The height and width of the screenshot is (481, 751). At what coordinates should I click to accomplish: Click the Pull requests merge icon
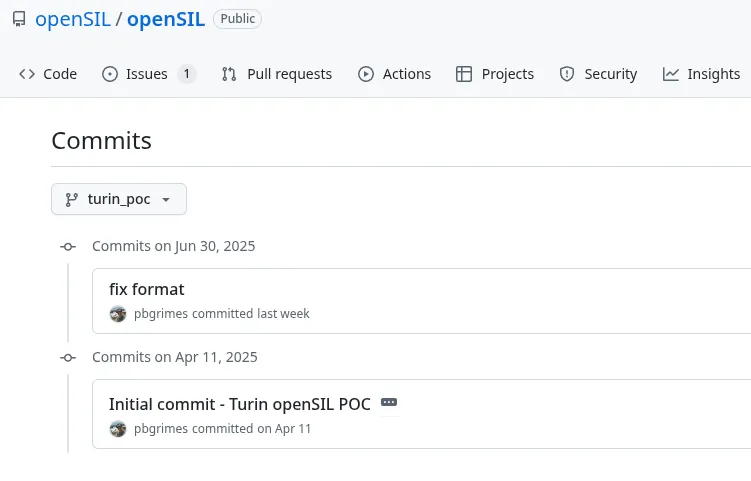click(x=229, y=74)
